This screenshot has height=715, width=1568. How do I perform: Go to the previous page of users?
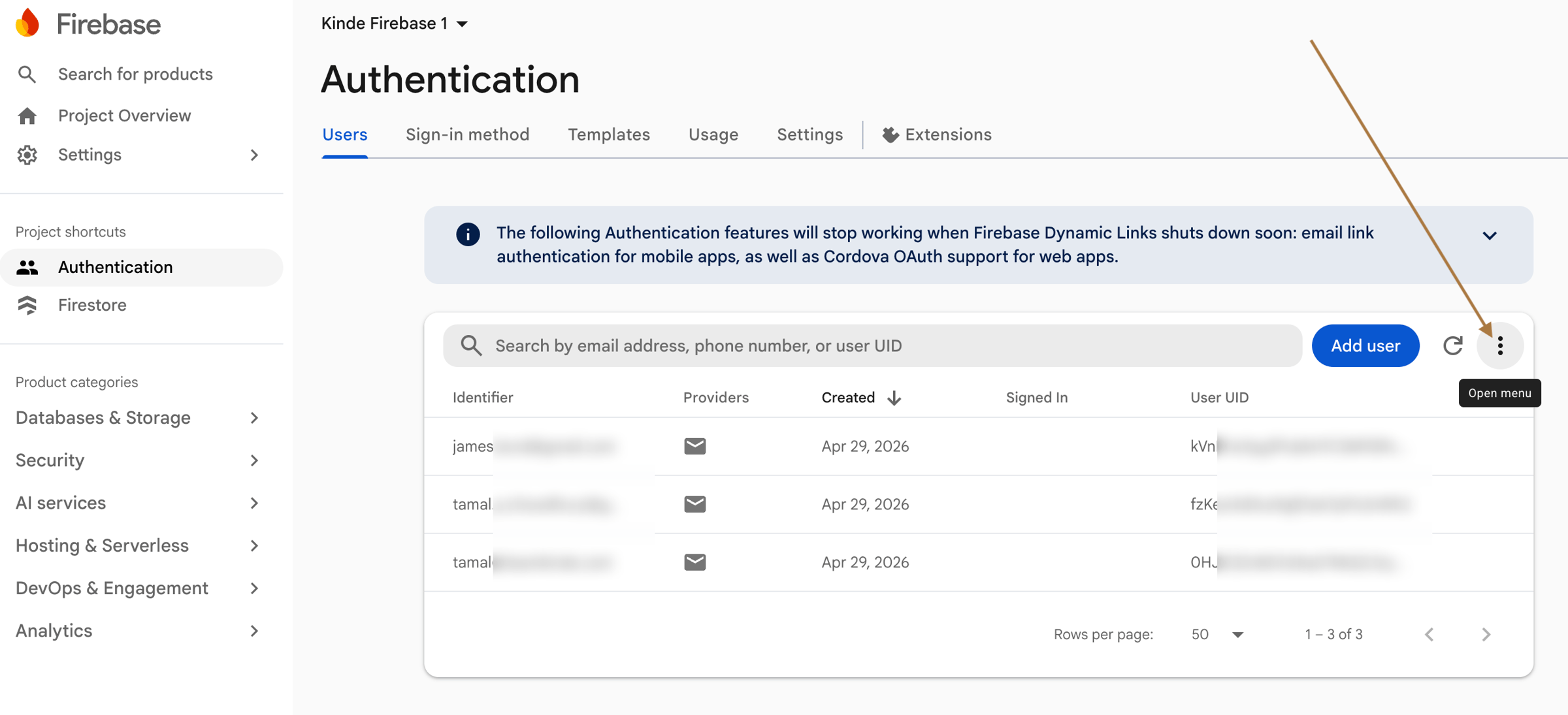pos(1429,635)
